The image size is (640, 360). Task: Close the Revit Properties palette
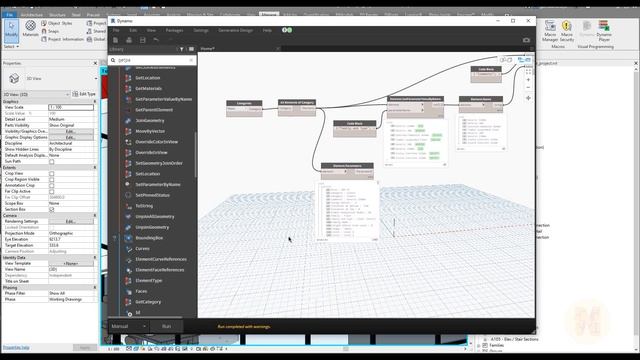[95, 63]
